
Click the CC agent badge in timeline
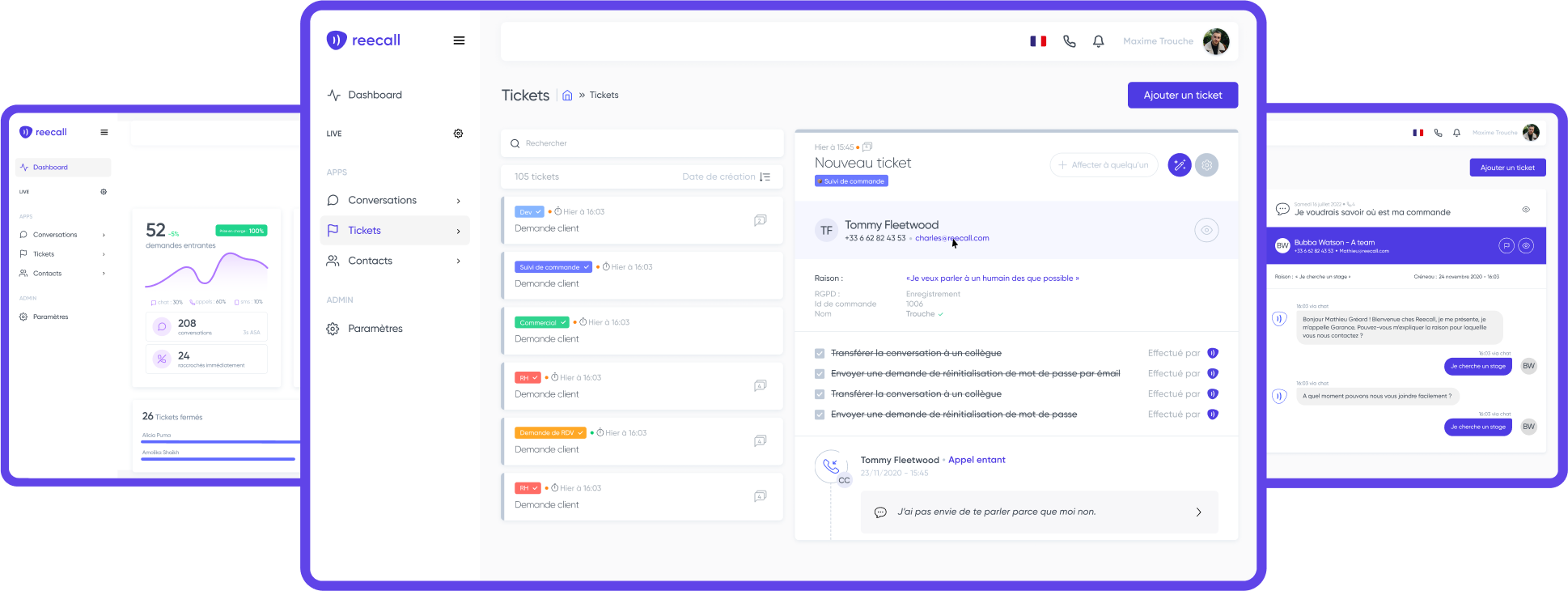point(844,480)
